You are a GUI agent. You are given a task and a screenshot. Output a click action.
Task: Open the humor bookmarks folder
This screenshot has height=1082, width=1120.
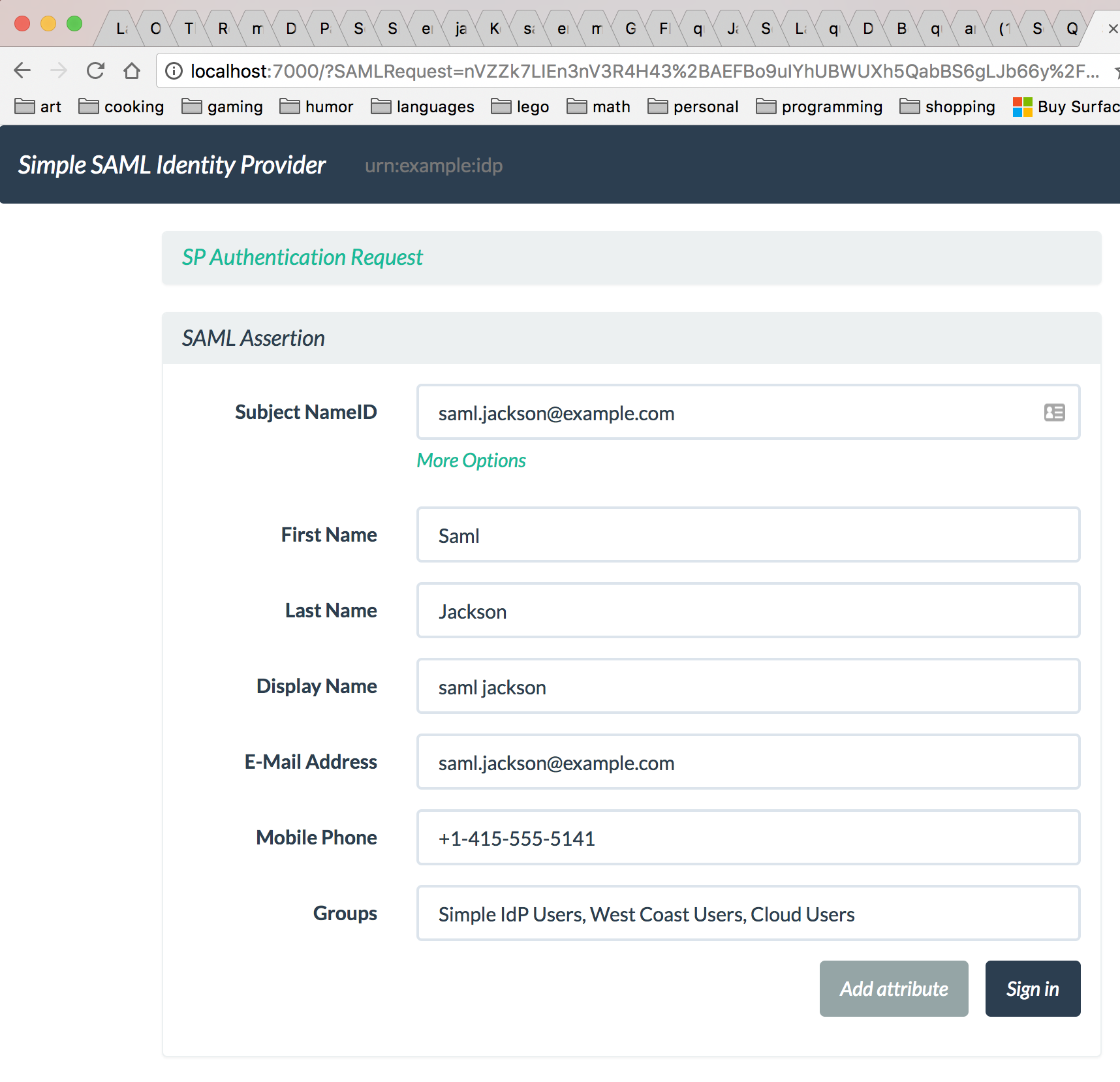317,106
